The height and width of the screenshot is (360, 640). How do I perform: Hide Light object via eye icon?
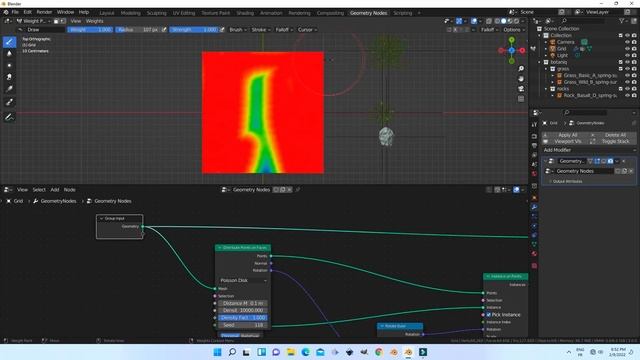[x=627, y=55]
